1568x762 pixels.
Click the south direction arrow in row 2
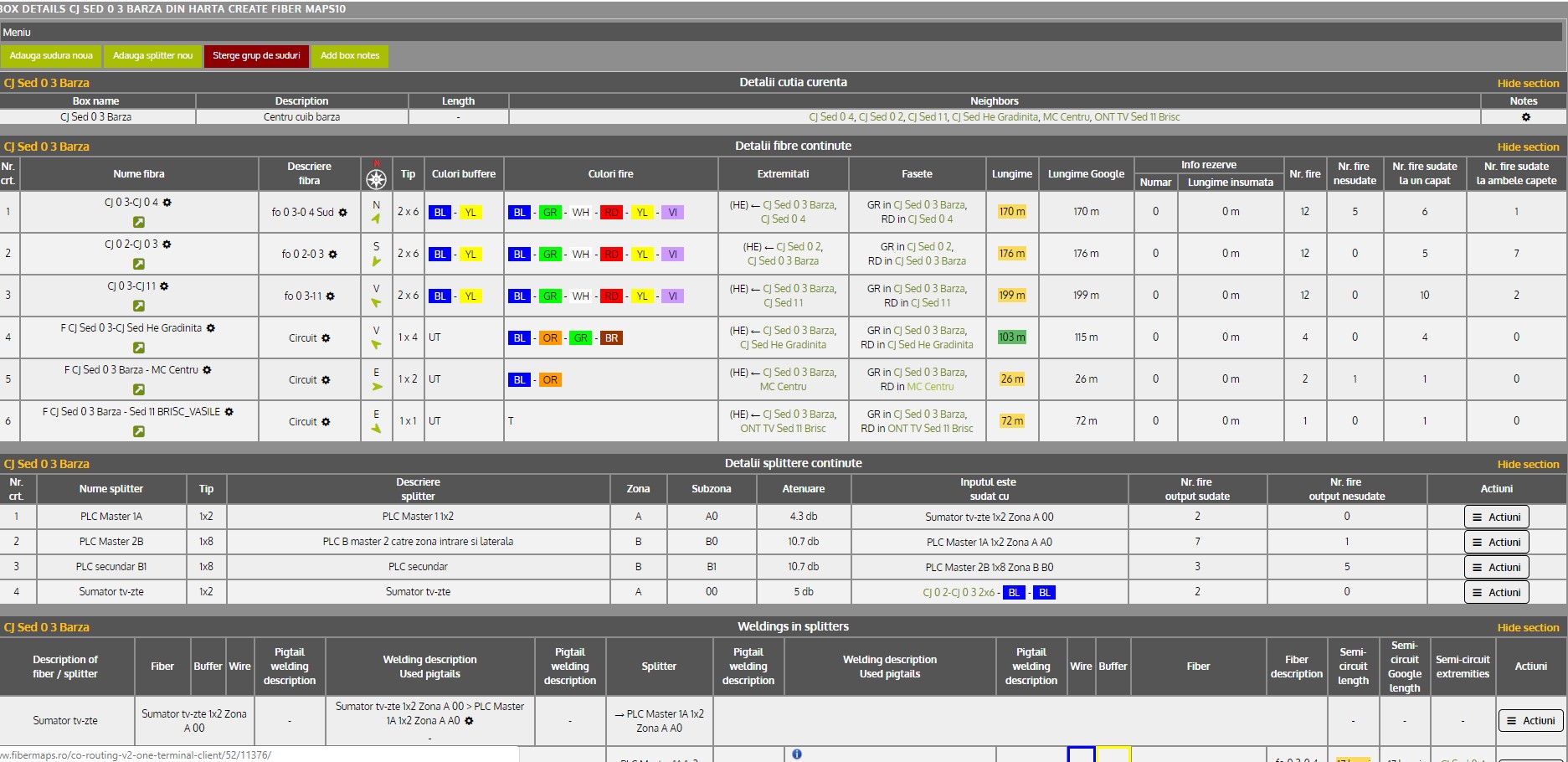tap(376, 261)
